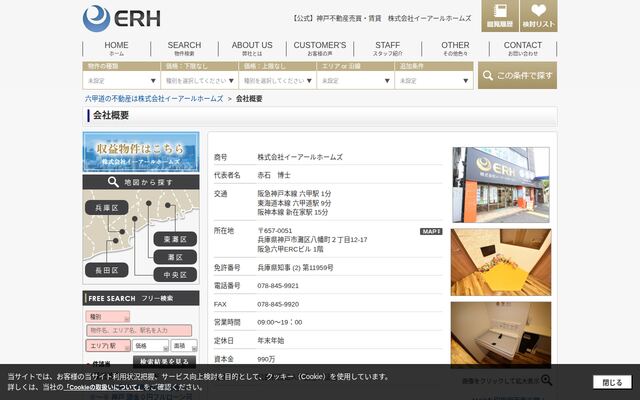Image resolution: width=640 pixels, height=400 pixels.
Task: Click postal code 〒657-0051
Action: [x=275, y=231]
